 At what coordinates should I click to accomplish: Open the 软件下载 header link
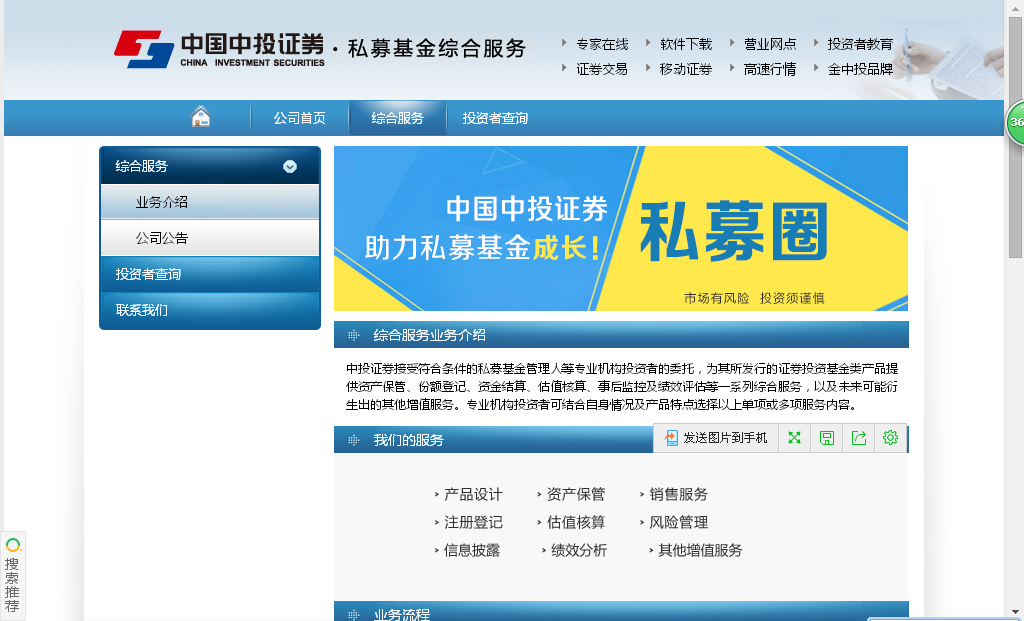[x=686, y=44]
